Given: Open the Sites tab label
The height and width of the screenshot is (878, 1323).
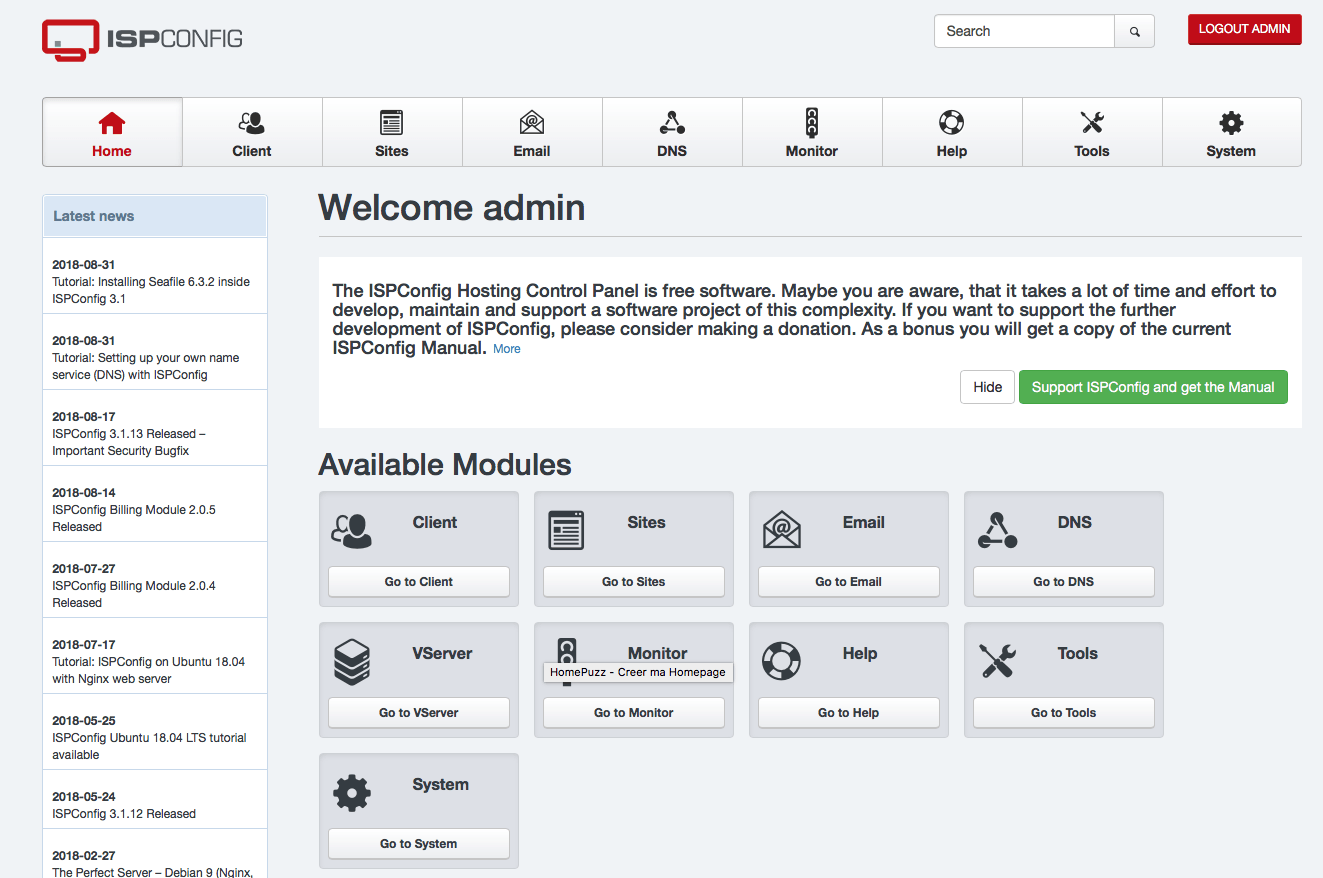Looking at the screenshot, I should pyautogui.click(x=392, y=151).
